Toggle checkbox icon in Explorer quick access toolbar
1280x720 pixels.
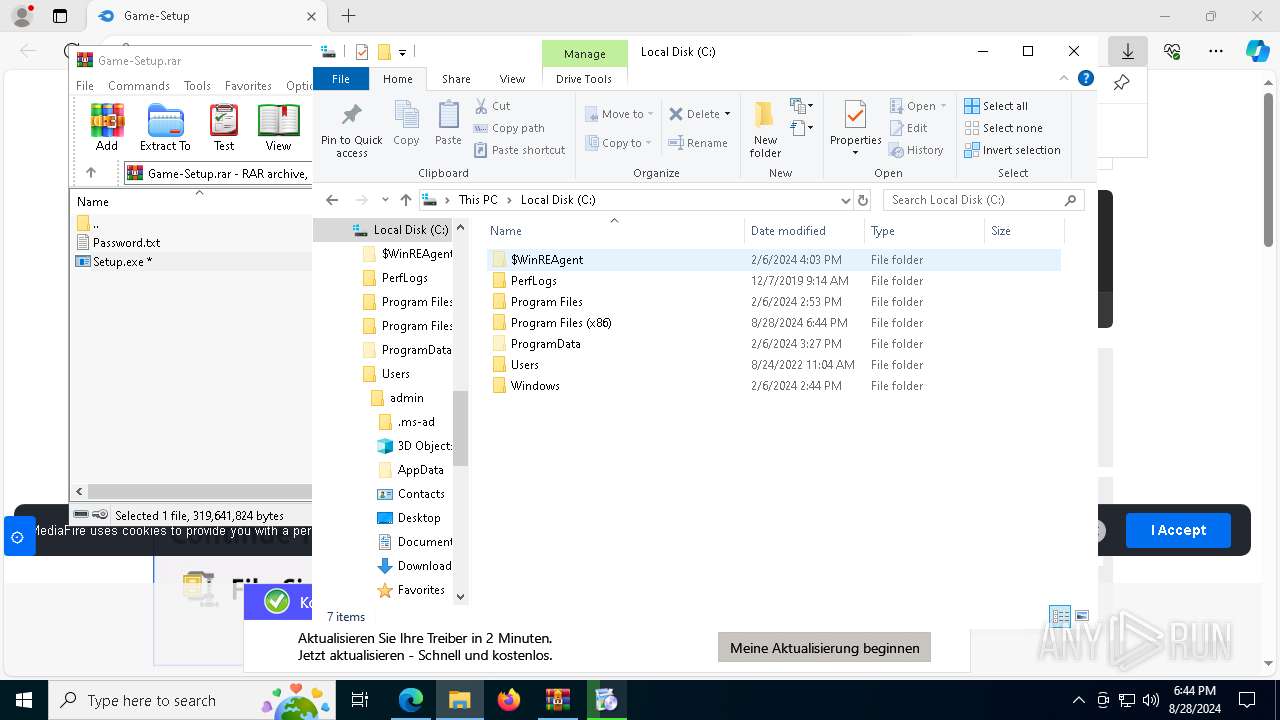[362, 52]
